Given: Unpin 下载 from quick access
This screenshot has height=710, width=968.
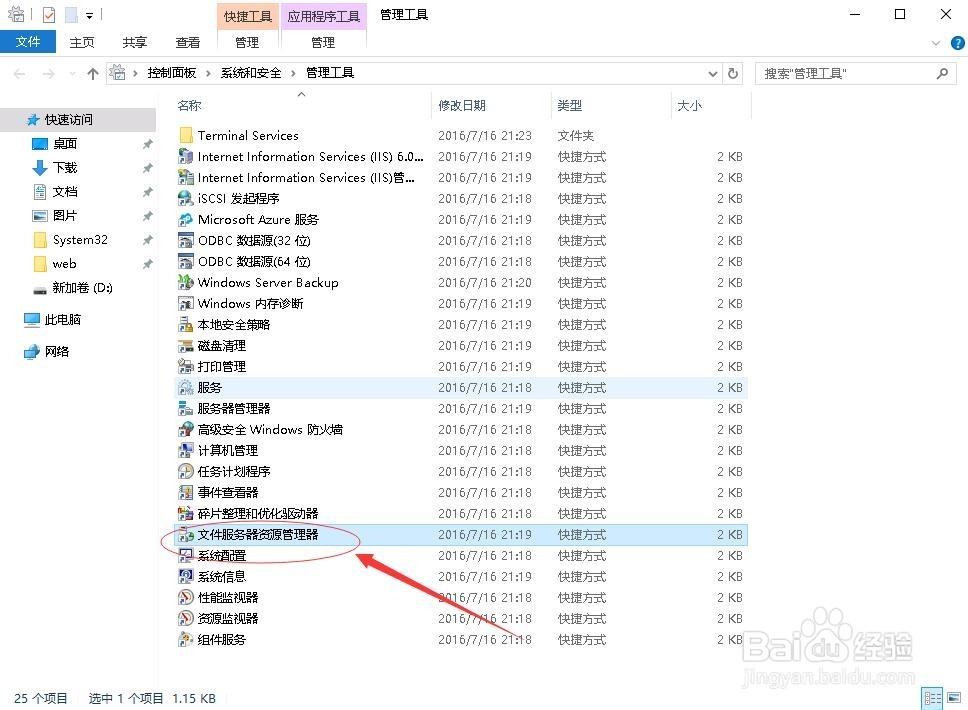Looking at the screenshot, I should click(148, 165).
